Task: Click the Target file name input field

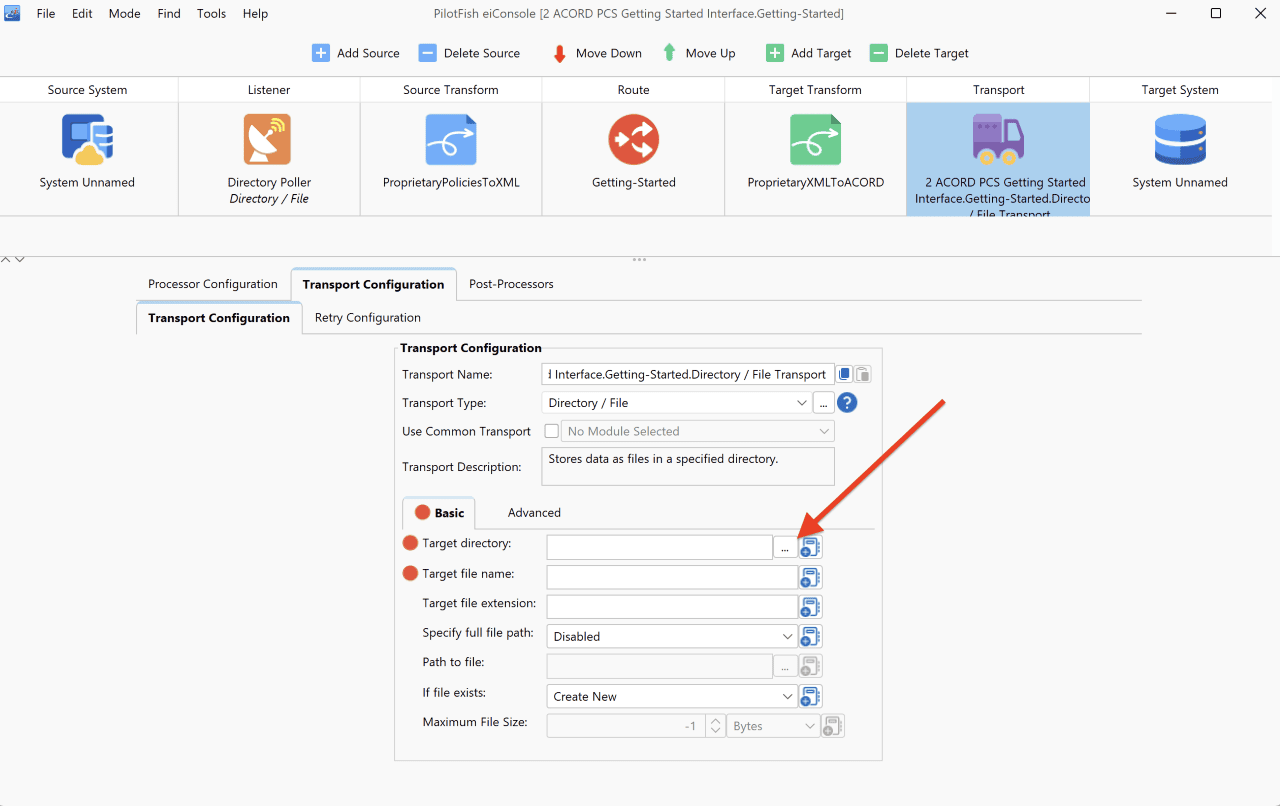Action: tap(672, 577)
